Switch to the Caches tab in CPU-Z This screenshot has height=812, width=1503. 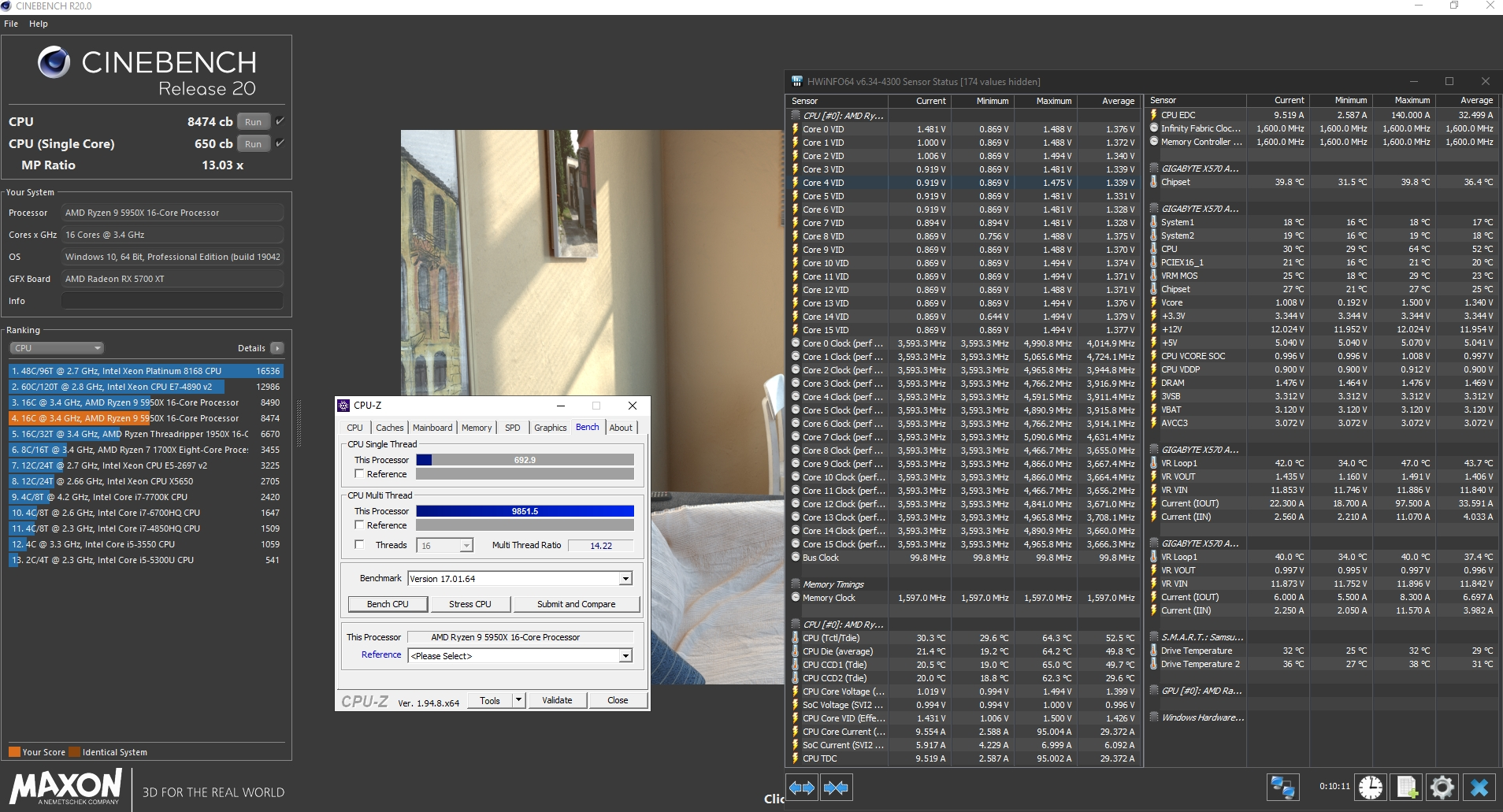390,428
